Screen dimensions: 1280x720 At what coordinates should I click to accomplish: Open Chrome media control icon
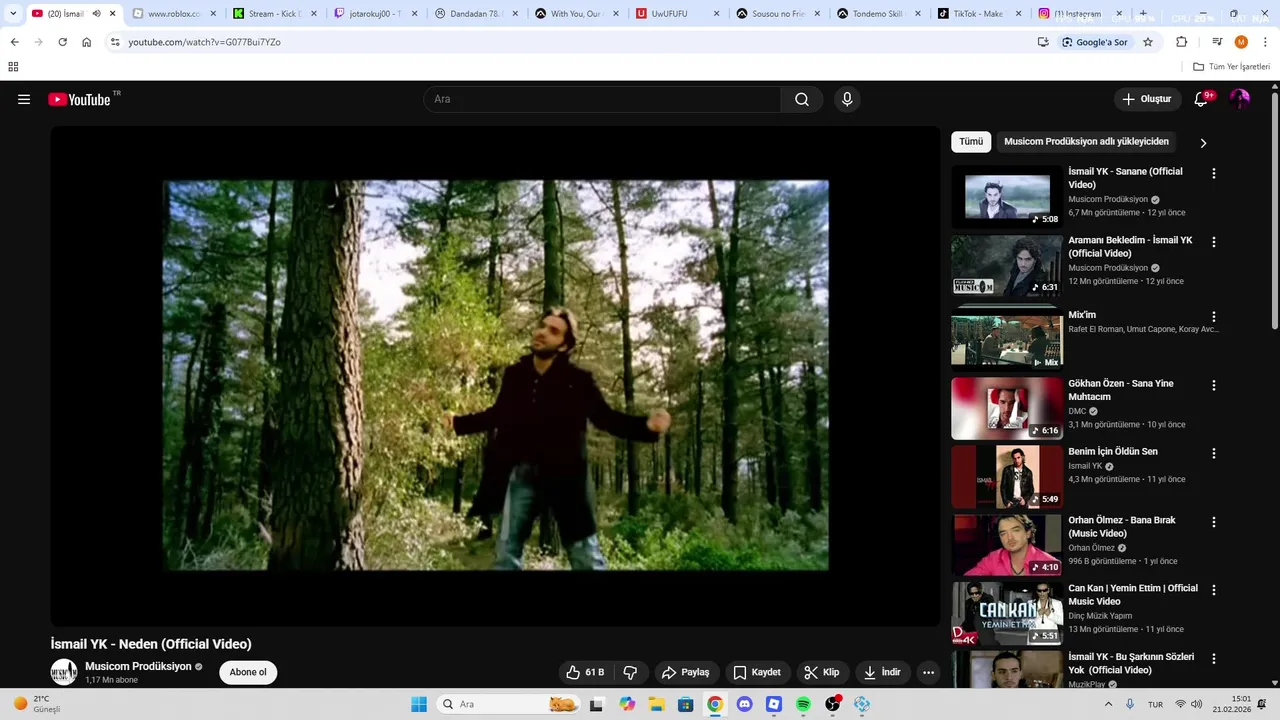tap(1217, 42)
